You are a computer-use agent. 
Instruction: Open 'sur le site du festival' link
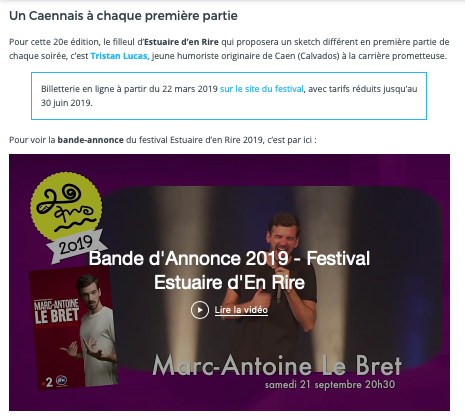tap(262, 89)
